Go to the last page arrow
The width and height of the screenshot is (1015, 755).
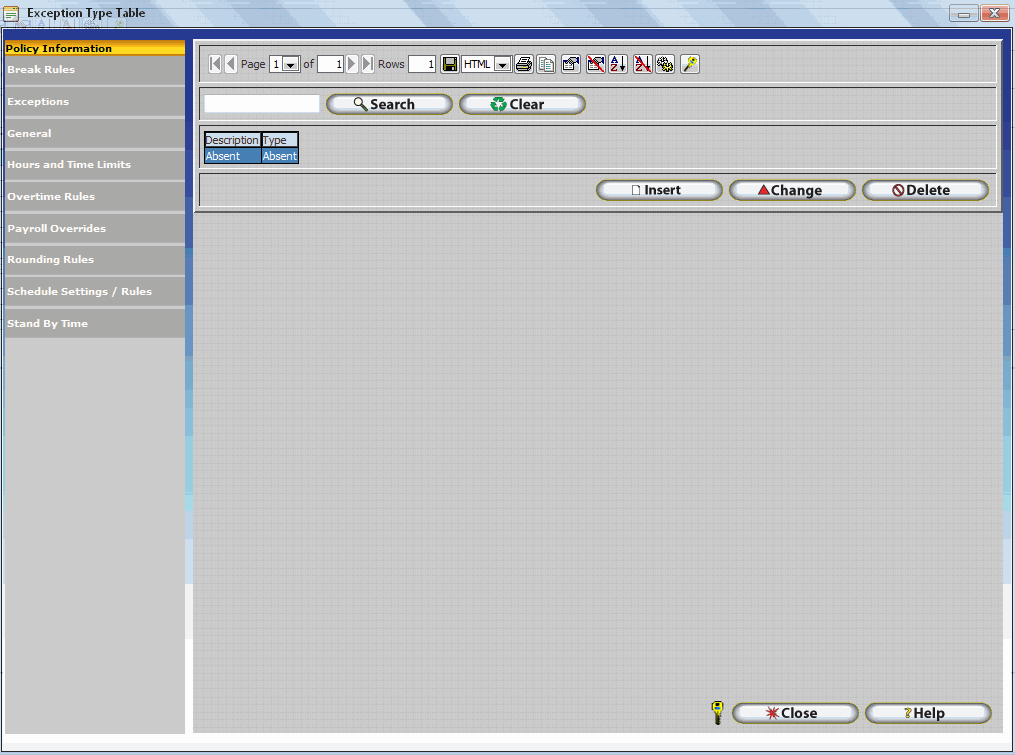click(368, 64)
